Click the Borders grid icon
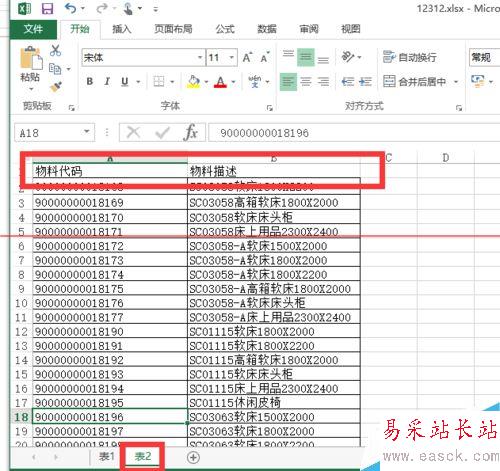The width and height of the screenshot is (500, 471). [x=159, y=81]
